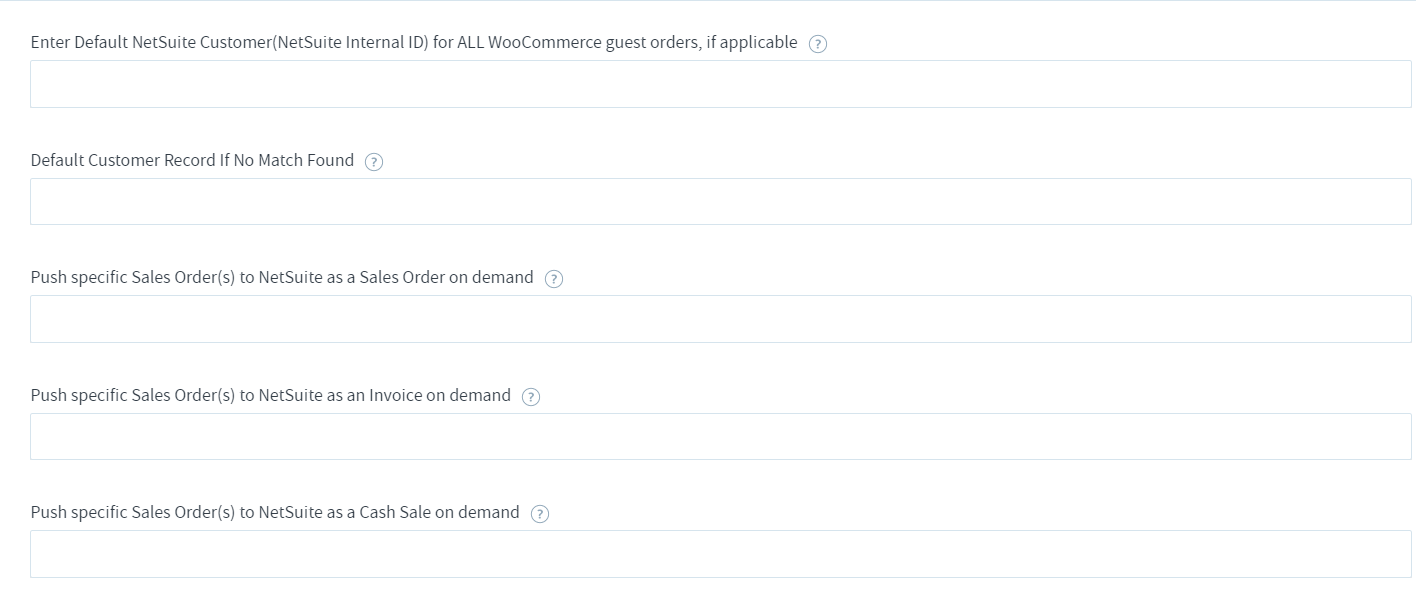Show help for Default Customer Record If No Match
The height and width of the screenshot is (612, 1416).
pyautogui.click(x=374, y=162)
